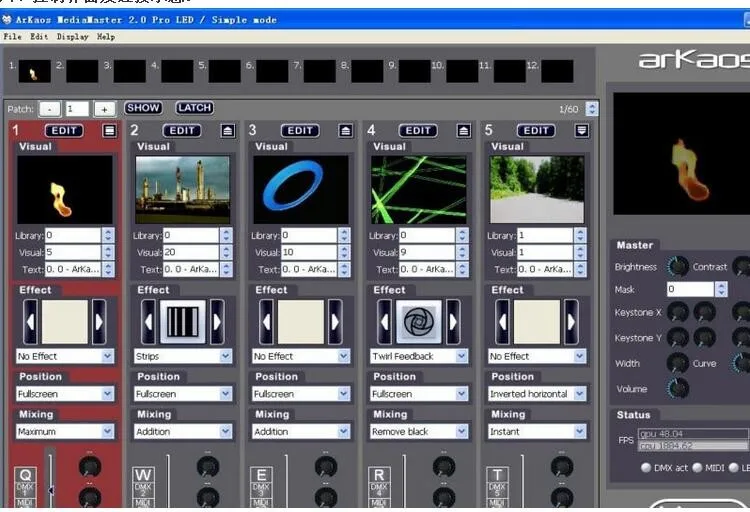Click the Strips effect icon on layer 2
This screenshot has width=750, height=512.
coord(183,322)
